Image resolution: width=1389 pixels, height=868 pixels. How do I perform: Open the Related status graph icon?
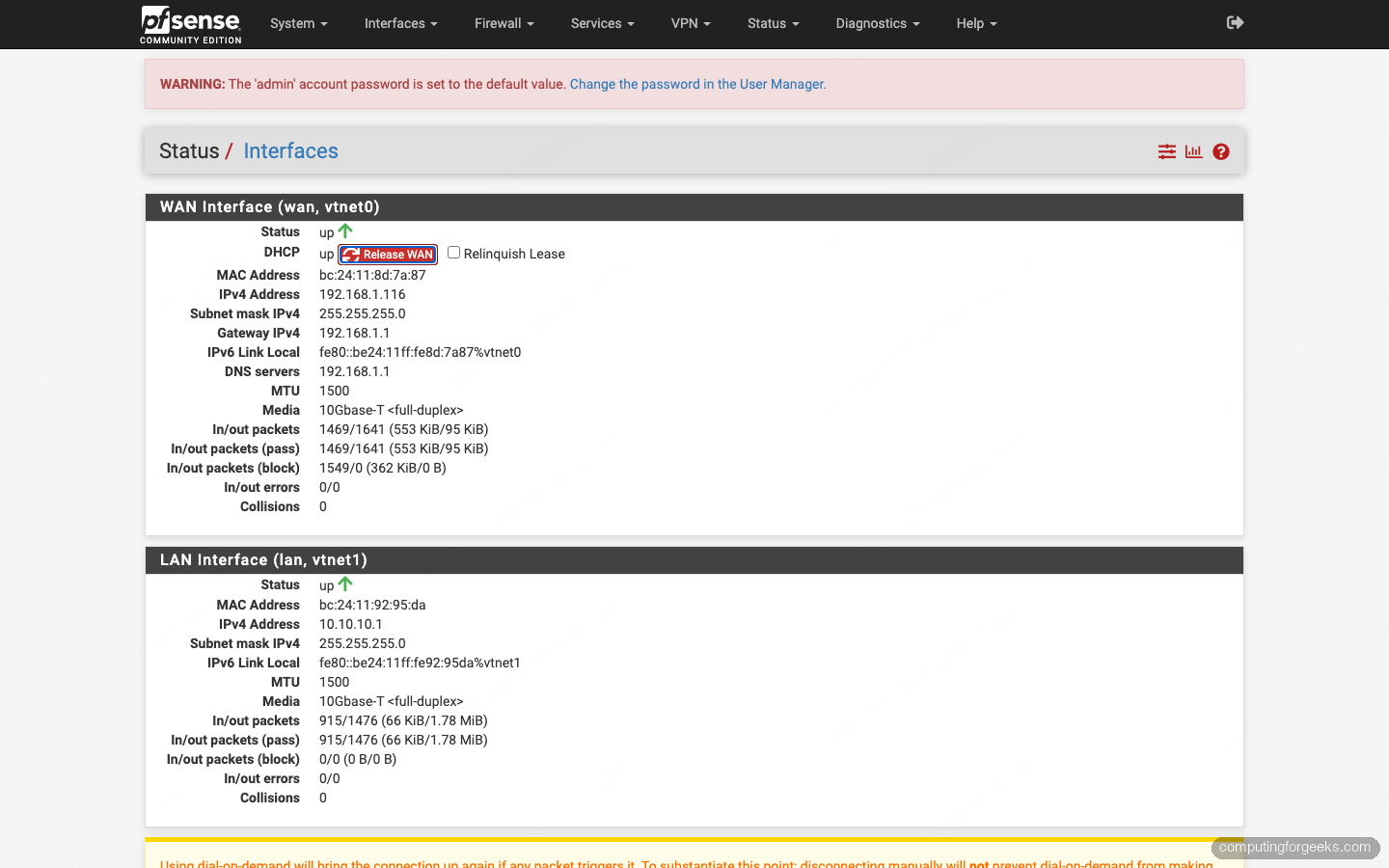[x=1194, y=151]
